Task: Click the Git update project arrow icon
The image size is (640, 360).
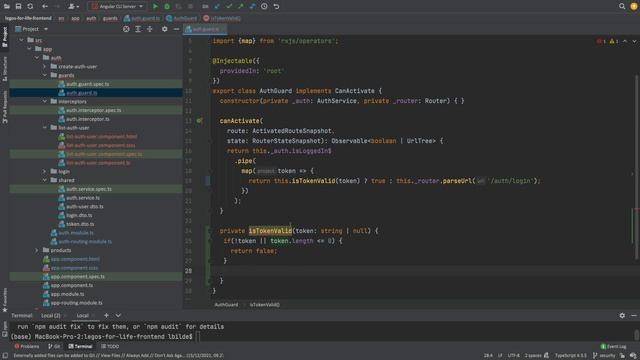Action: 217,7
